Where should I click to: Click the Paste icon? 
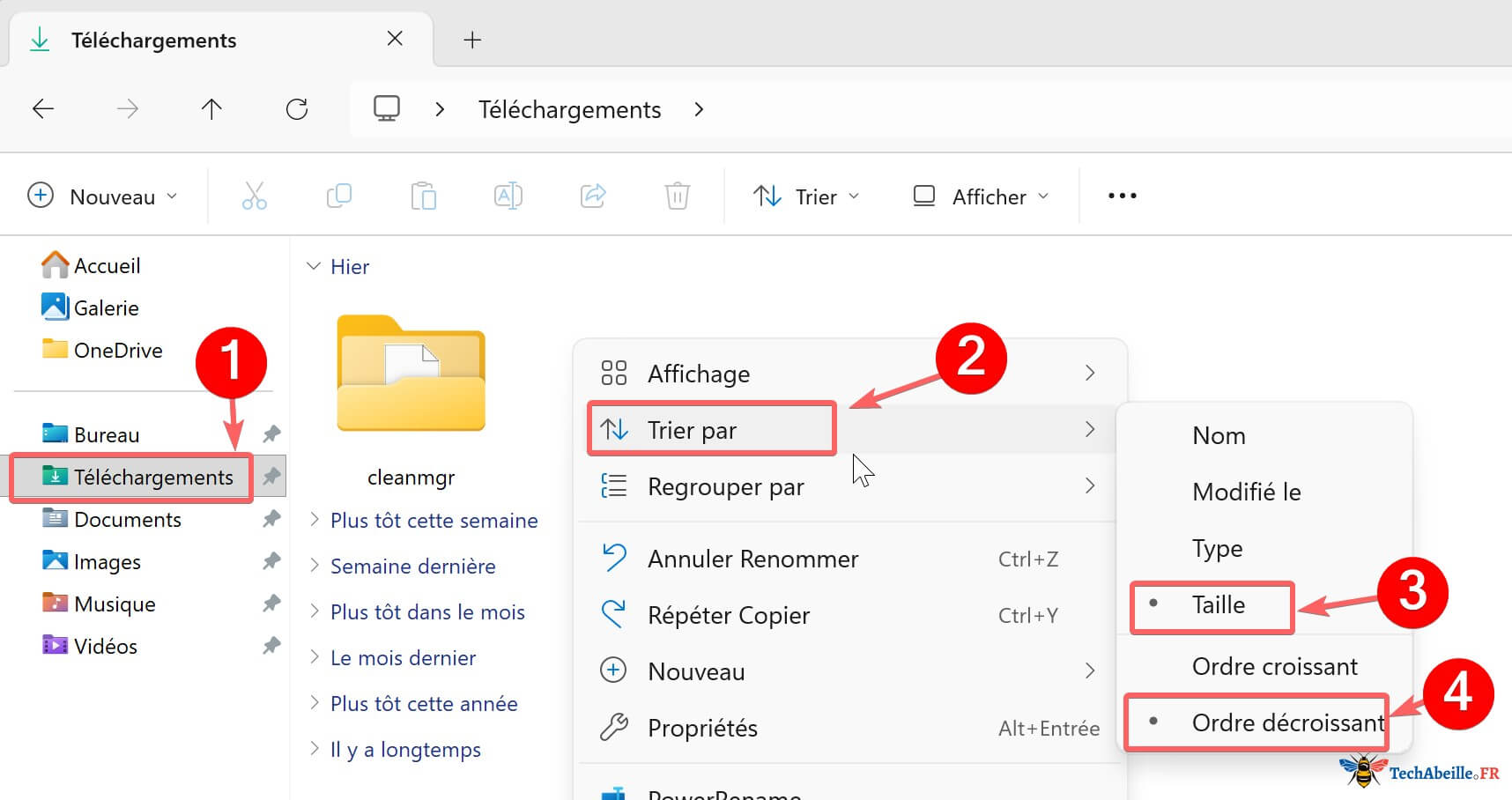(423, 196)
